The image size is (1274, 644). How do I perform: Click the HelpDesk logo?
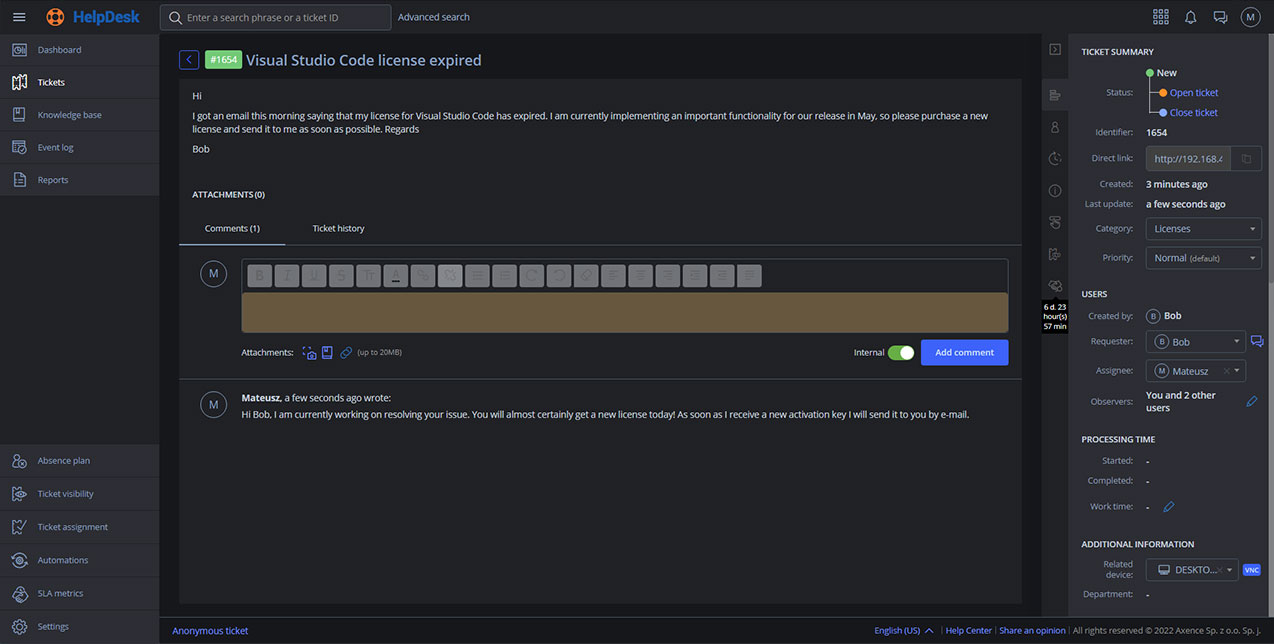pyautogui.click(x=93, y=17)
